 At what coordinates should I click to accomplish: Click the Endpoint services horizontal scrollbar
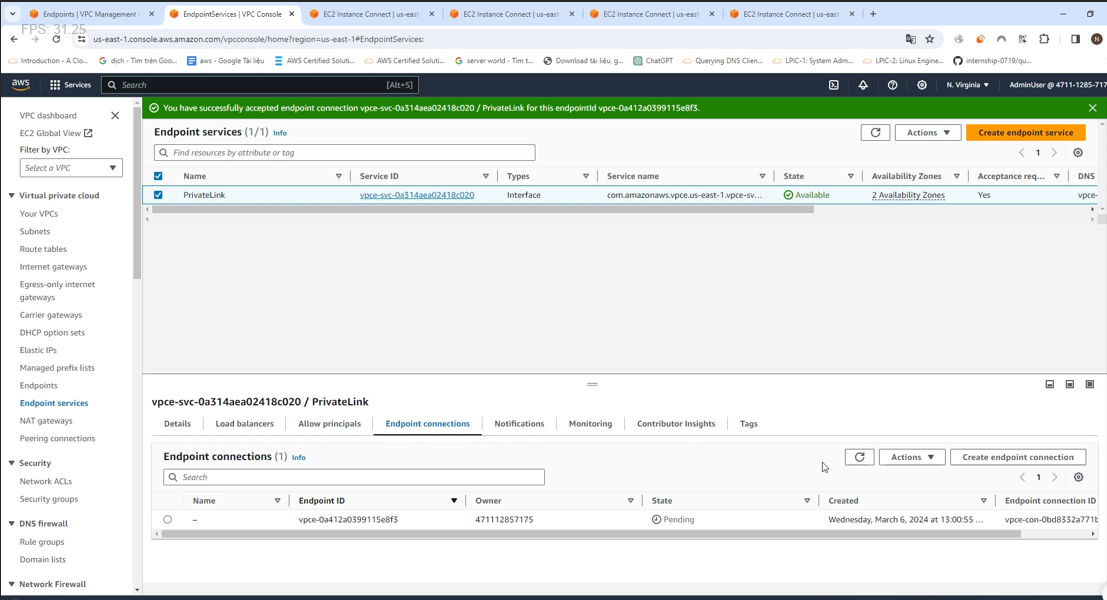pyautogui.click(x=483, y=210)
